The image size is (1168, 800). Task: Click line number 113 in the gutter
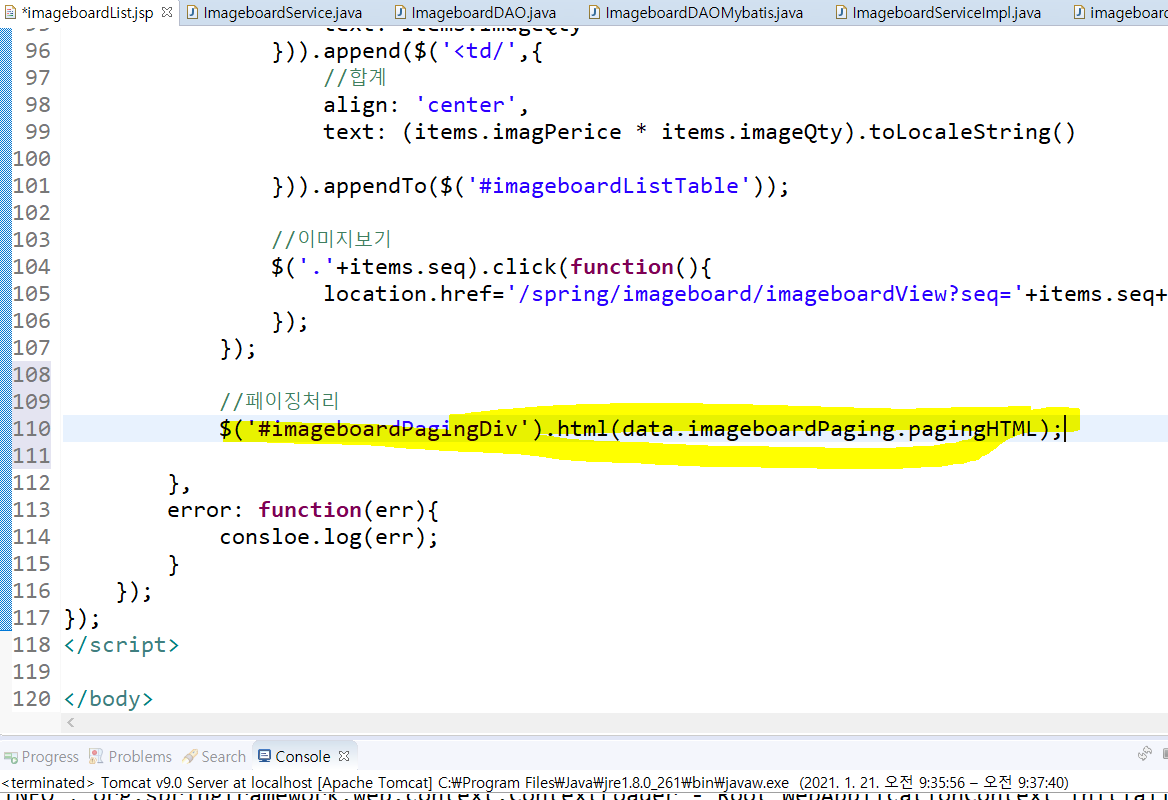click(x=31, y=510)
